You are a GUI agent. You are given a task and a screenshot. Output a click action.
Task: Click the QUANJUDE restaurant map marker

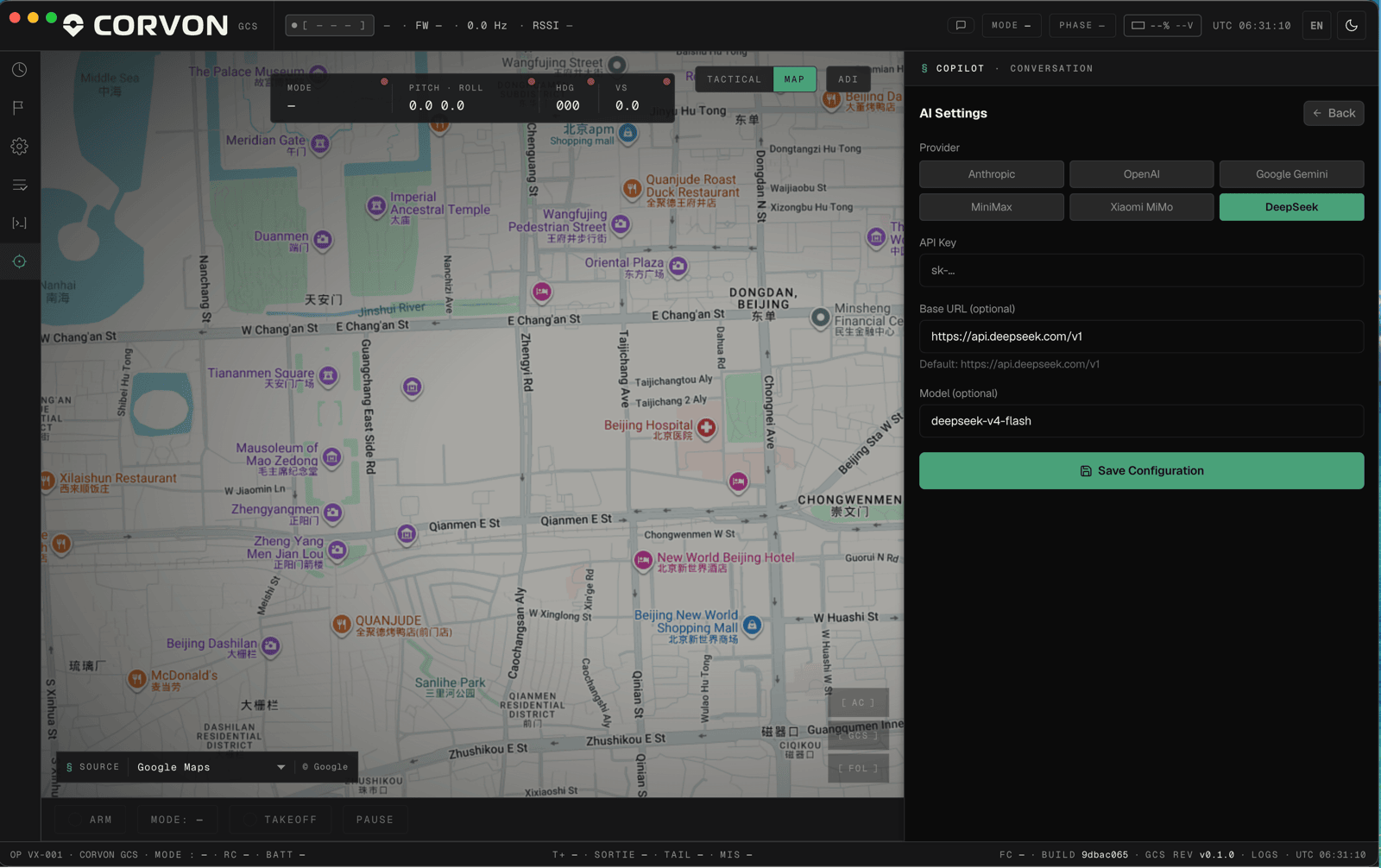(342, 623)
